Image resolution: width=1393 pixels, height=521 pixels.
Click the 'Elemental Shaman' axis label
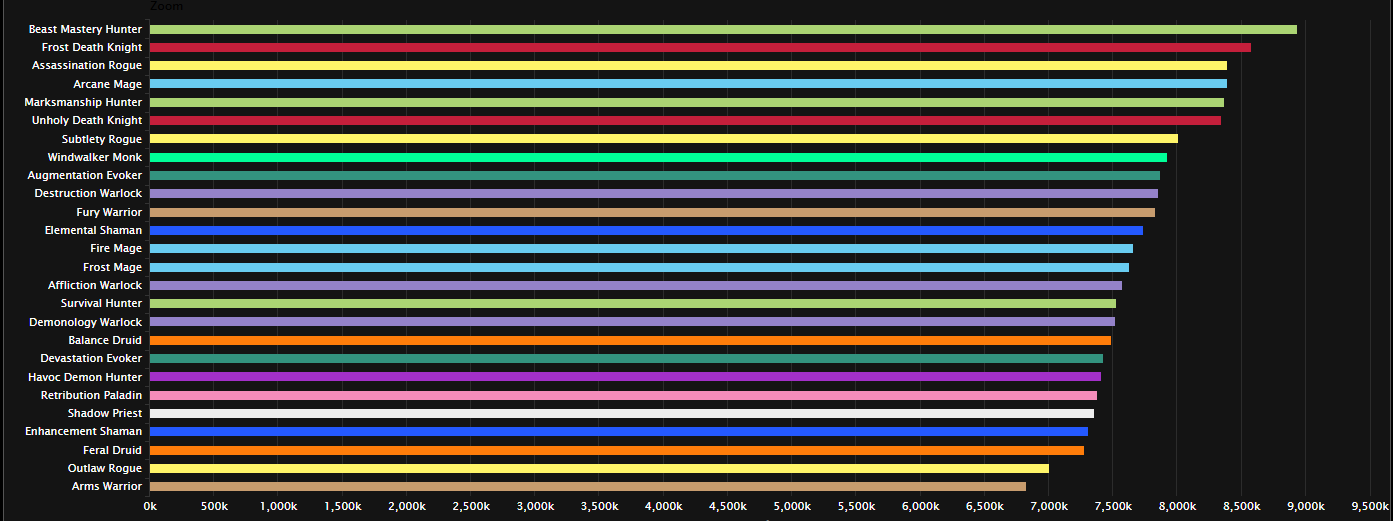(x=94, y=230)
